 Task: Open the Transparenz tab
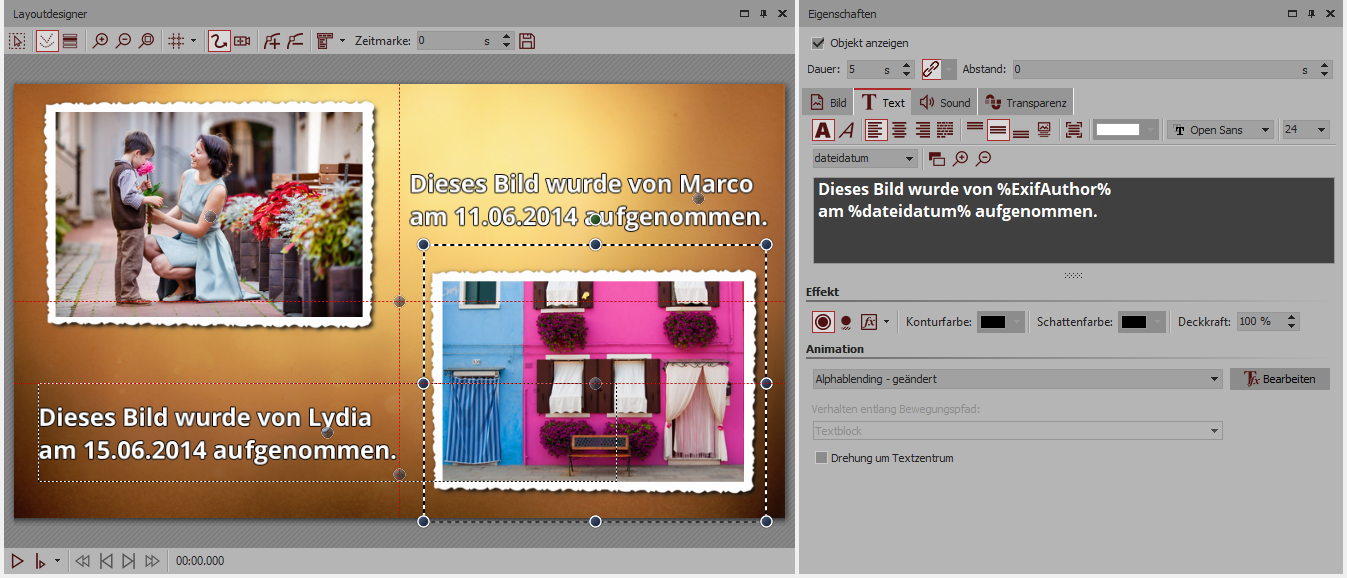point(1025,102)
